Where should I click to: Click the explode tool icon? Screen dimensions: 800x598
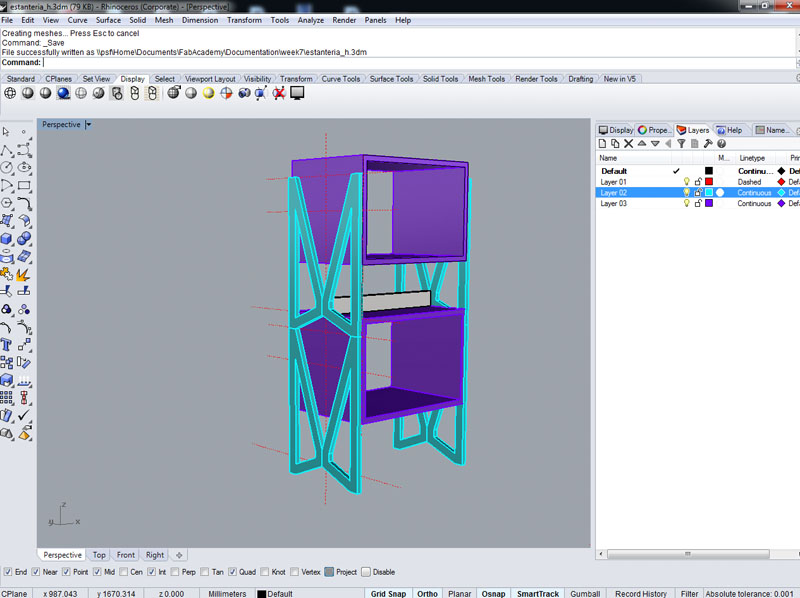click(x=23, y=274)
